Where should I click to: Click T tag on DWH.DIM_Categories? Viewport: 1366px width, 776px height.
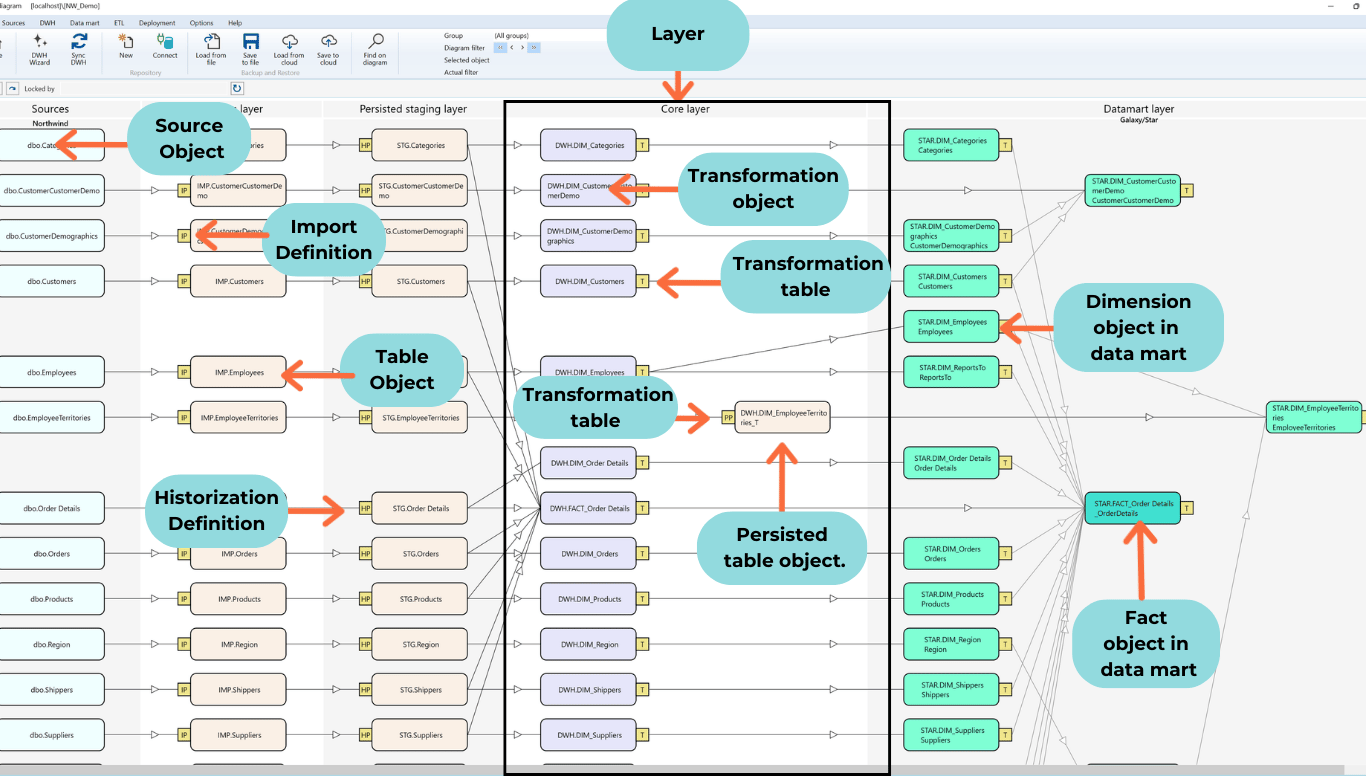tap(643, 145)
